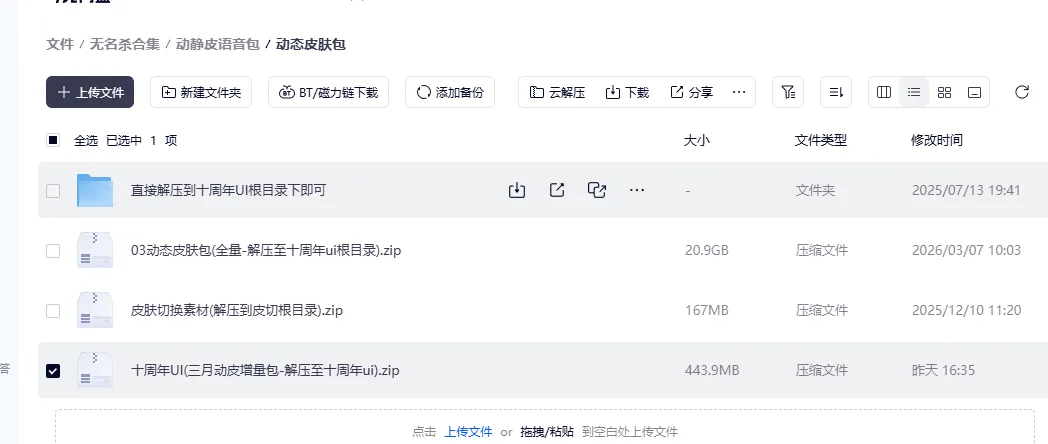Click 添加备份 button
1048x444 pixels.
(450, 92)
